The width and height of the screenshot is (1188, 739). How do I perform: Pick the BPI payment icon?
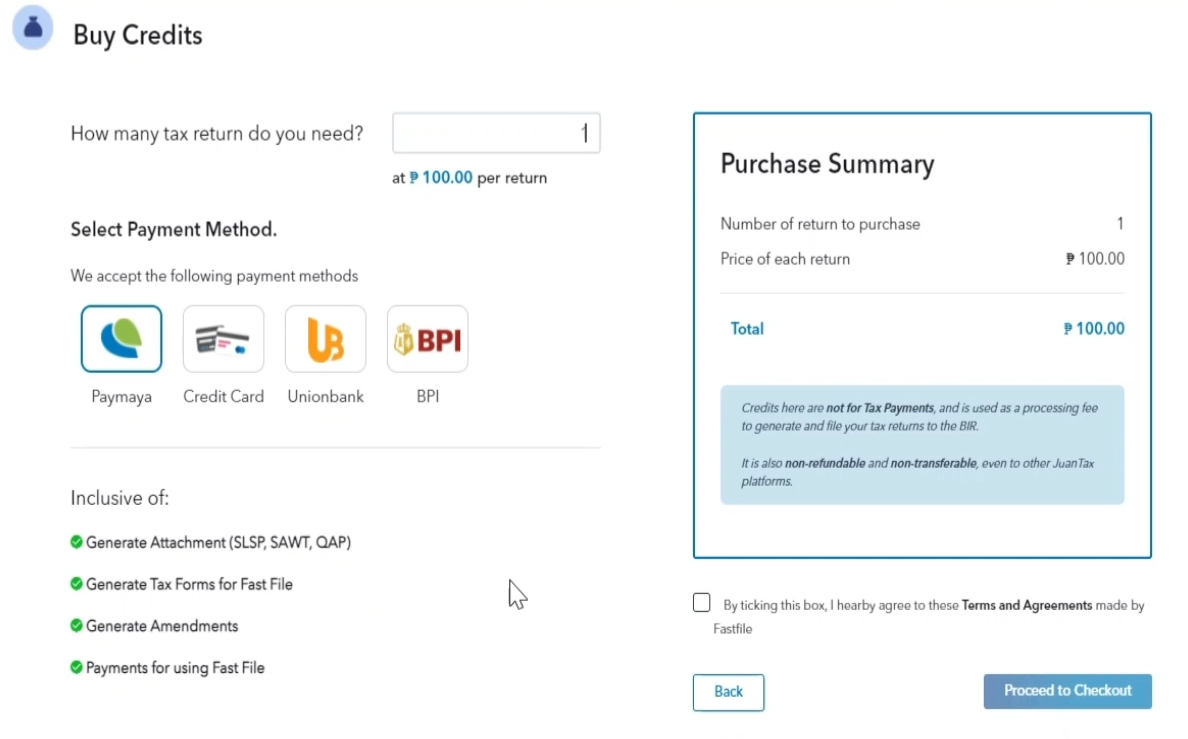pyautogui.click(x=427, y=339)
